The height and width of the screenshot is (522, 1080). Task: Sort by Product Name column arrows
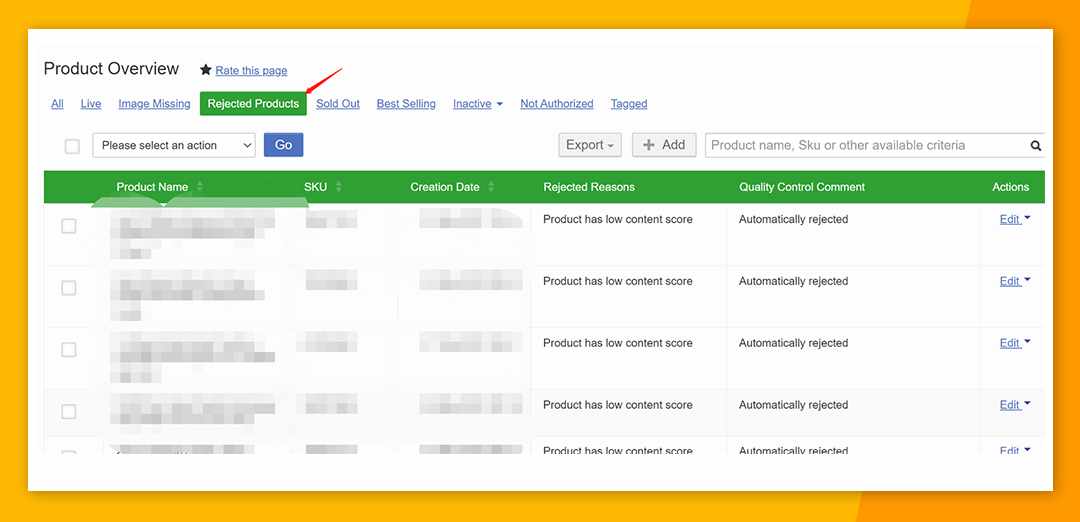[x=200, y=187]
